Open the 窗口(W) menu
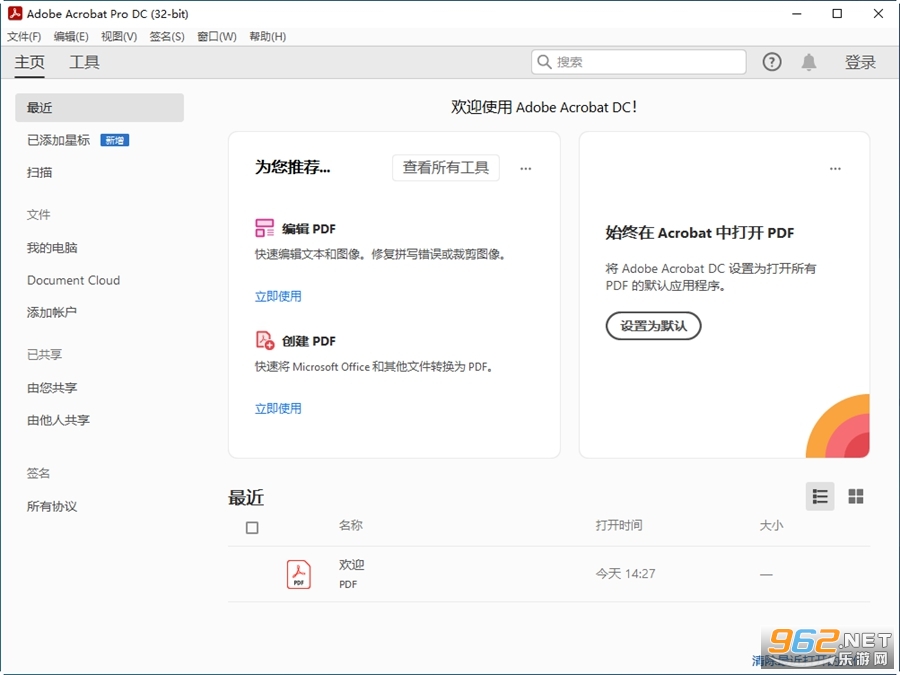 coord(217,37)
